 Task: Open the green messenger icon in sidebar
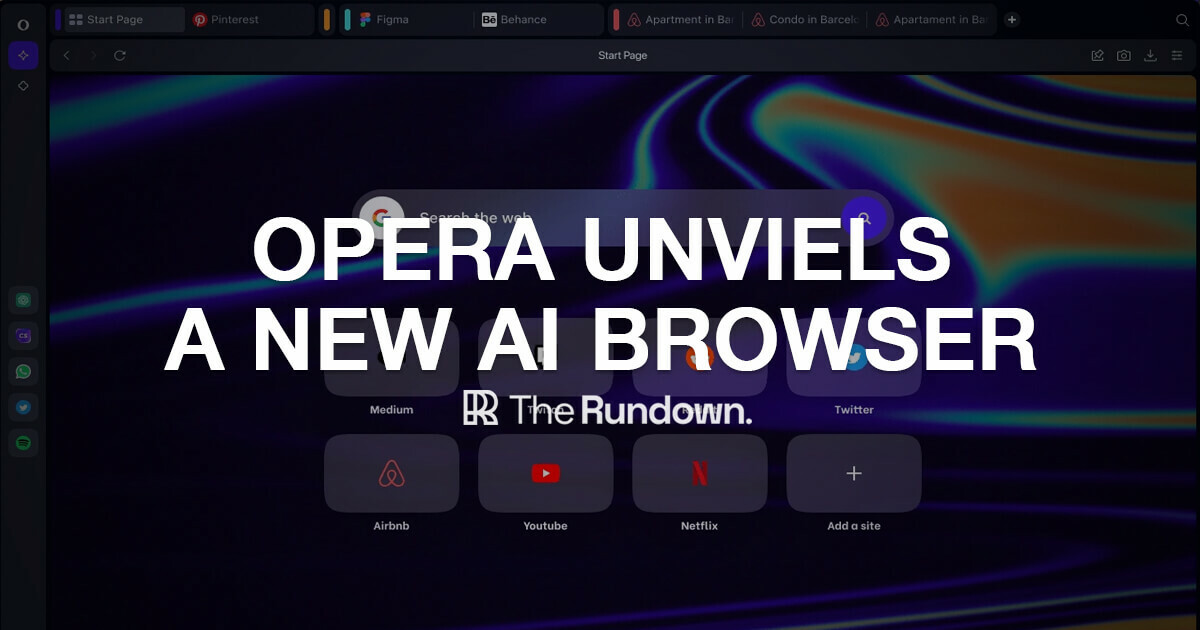23,299
